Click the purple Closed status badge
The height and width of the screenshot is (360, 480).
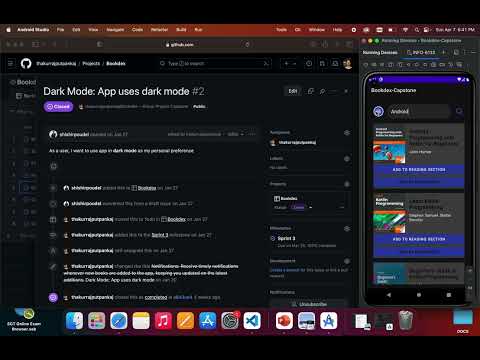click(x=58, y=107)
